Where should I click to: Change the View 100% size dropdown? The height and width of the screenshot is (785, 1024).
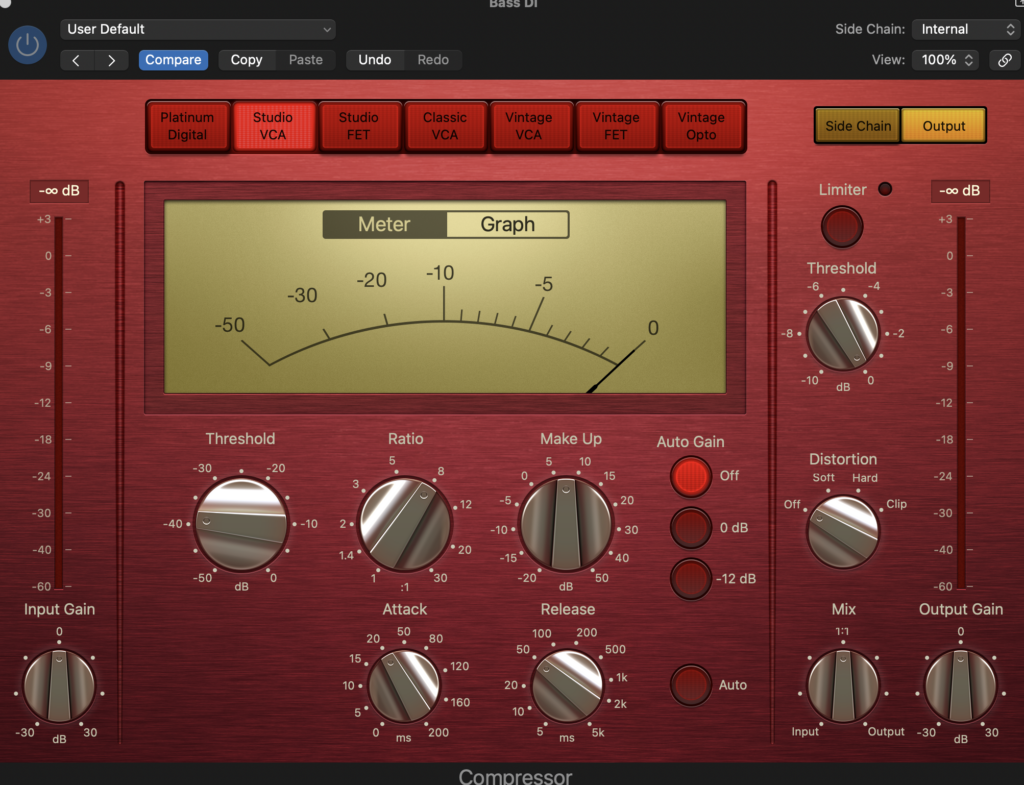[944, 60]
